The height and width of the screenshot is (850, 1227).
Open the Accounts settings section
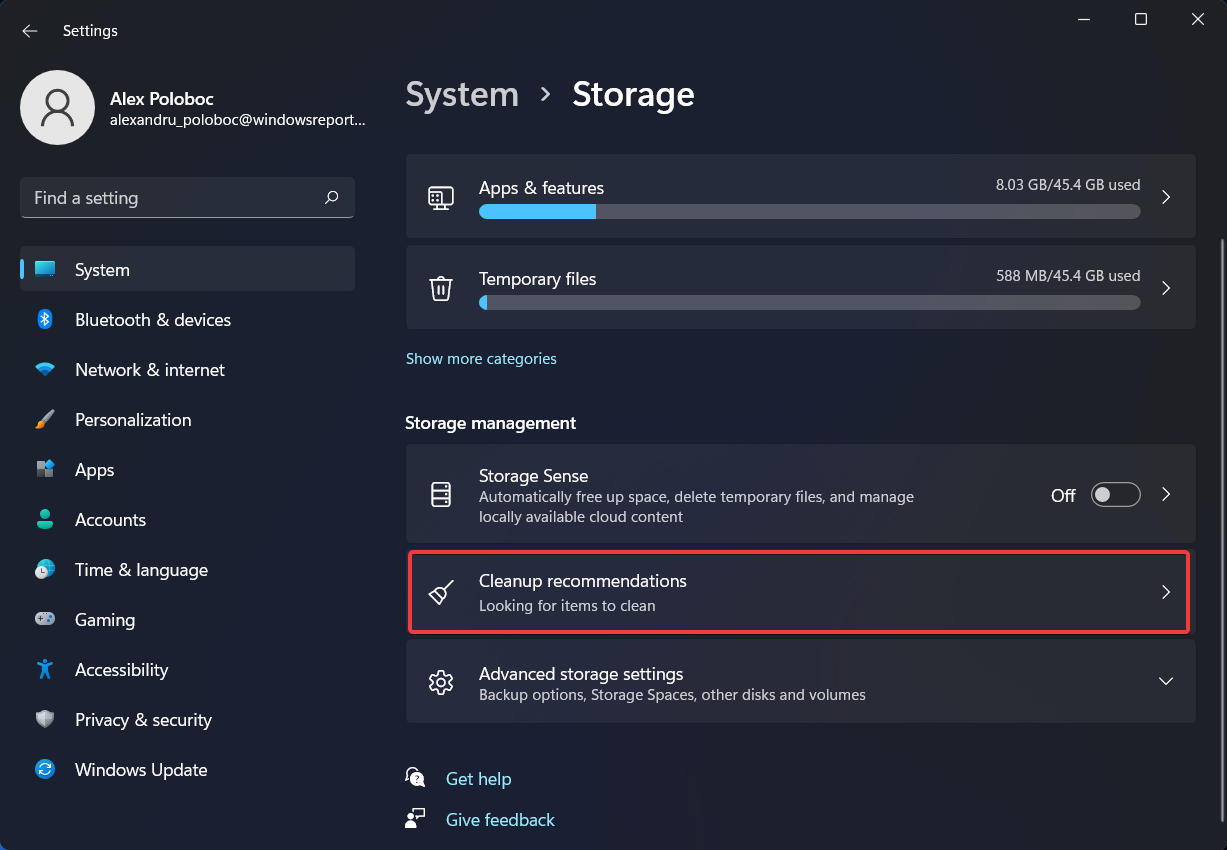point(110,520)
